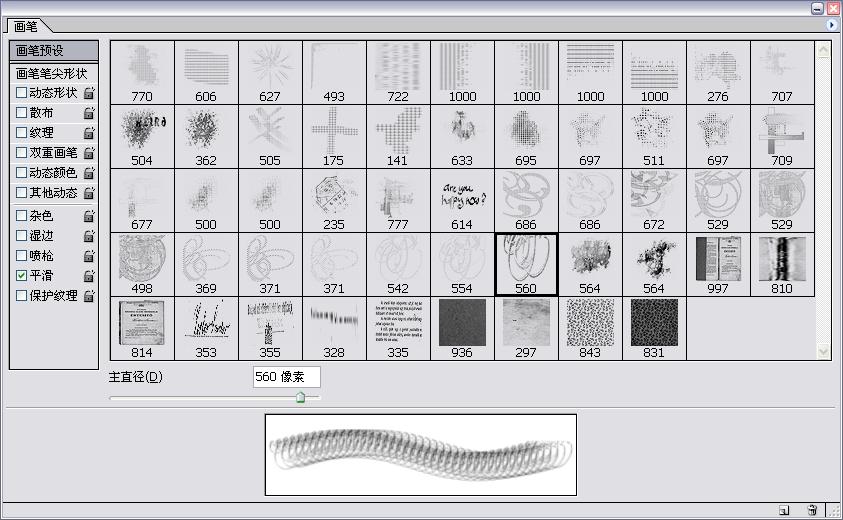This screenshot has height=520, width=843.
Task: Select the 672 swirl brush preset
Action: (654, 201)
